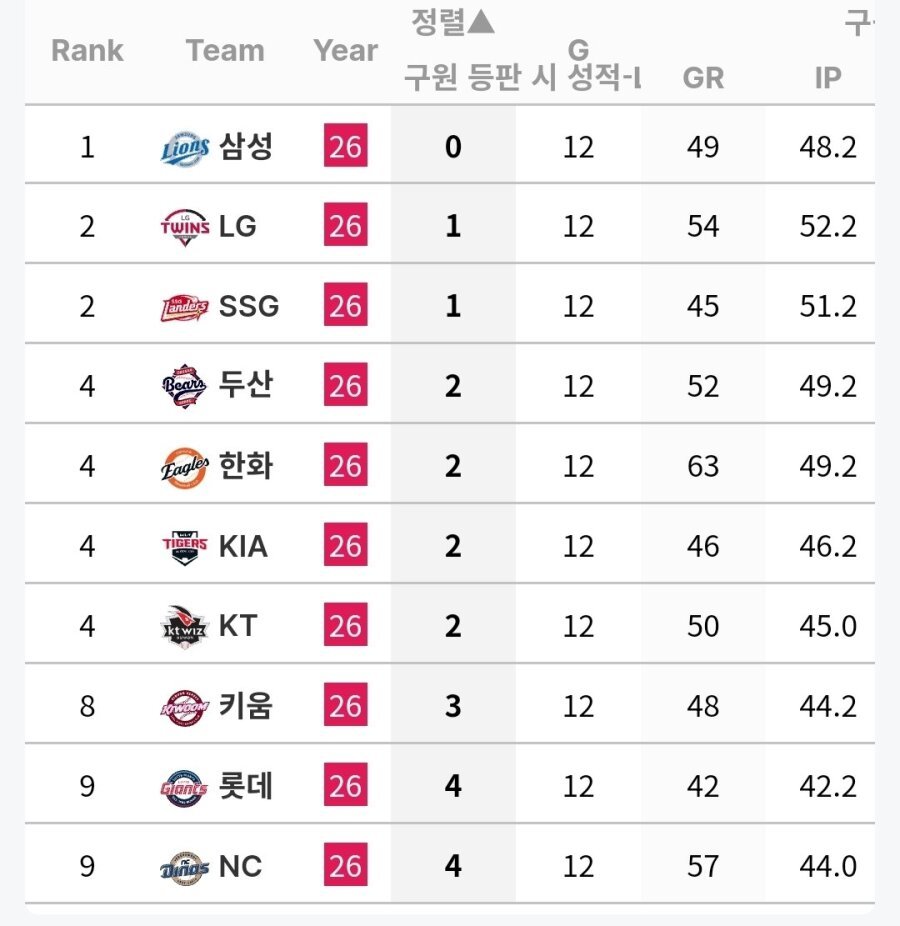900x926 pixels.
Task: Click the Lotte Giants team logo
Action: click(185, 787)
